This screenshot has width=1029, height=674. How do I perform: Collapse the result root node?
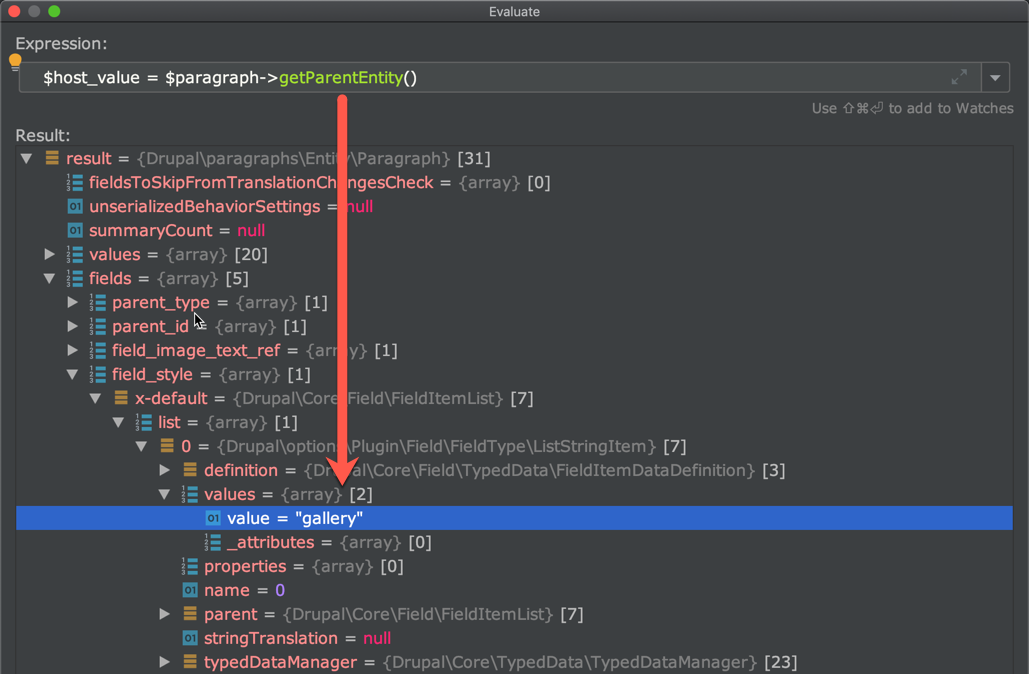27,159
